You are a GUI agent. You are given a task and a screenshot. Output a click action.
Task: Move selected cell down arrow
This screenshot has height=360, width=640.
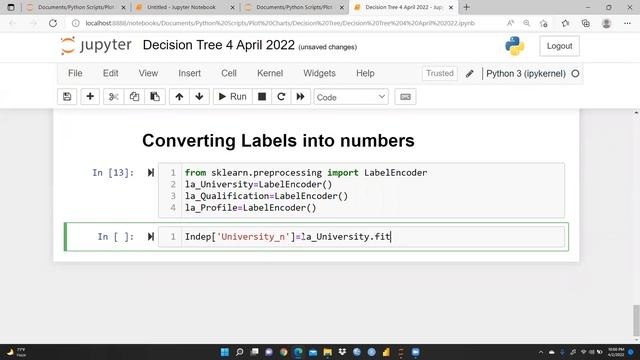tap(199, 97)
